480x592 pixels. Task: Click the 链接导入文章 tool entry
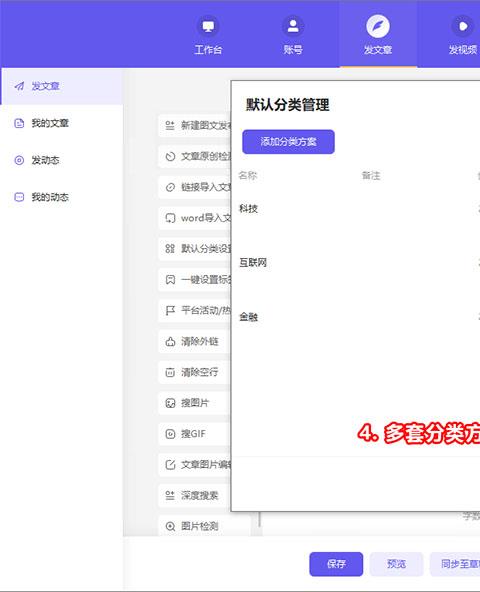[194, 187]
